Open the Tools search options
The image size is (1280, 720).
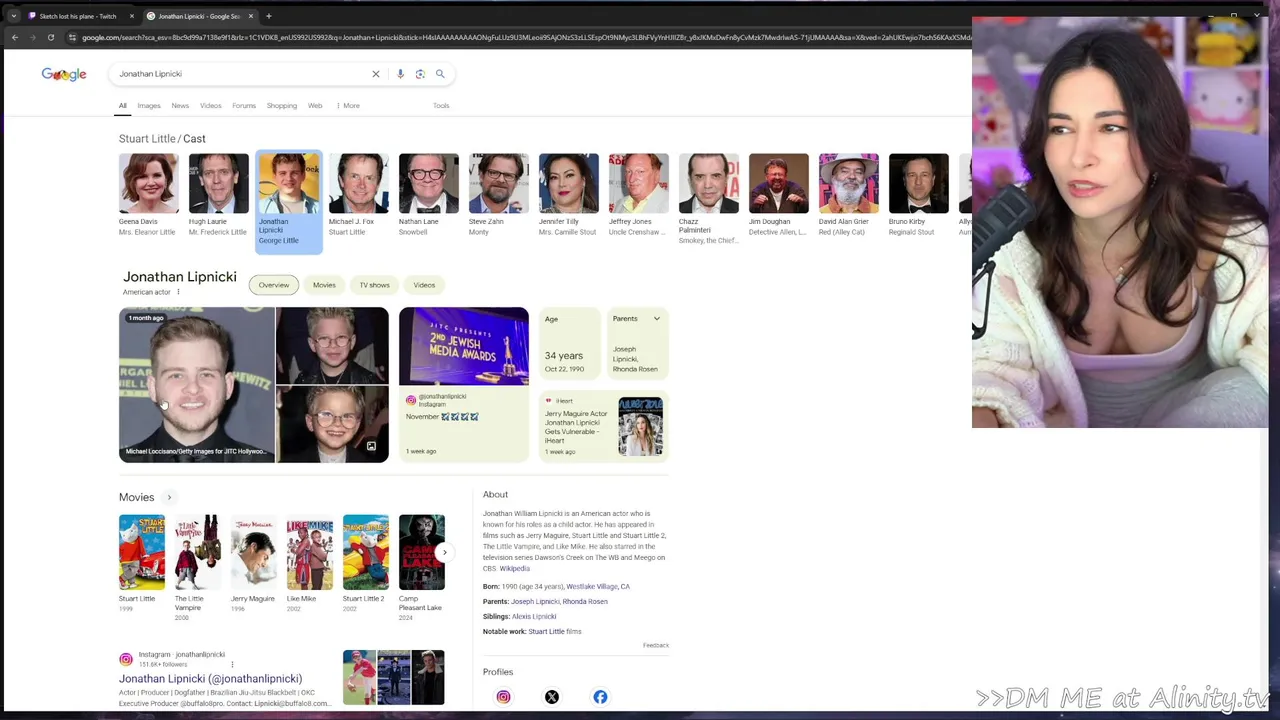click(x=441, y=105)
